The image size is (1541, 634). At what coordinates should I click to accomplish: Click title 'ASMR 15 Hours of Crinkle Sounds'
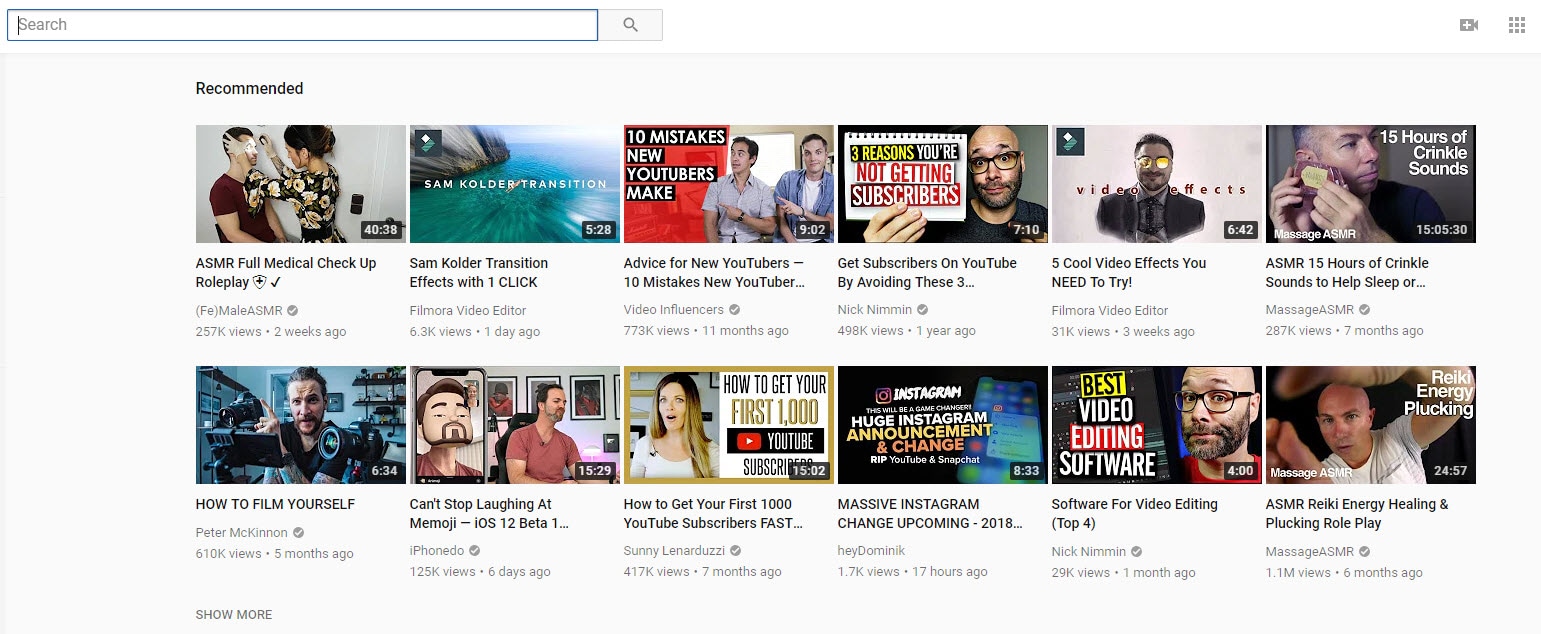(1347, 272)
